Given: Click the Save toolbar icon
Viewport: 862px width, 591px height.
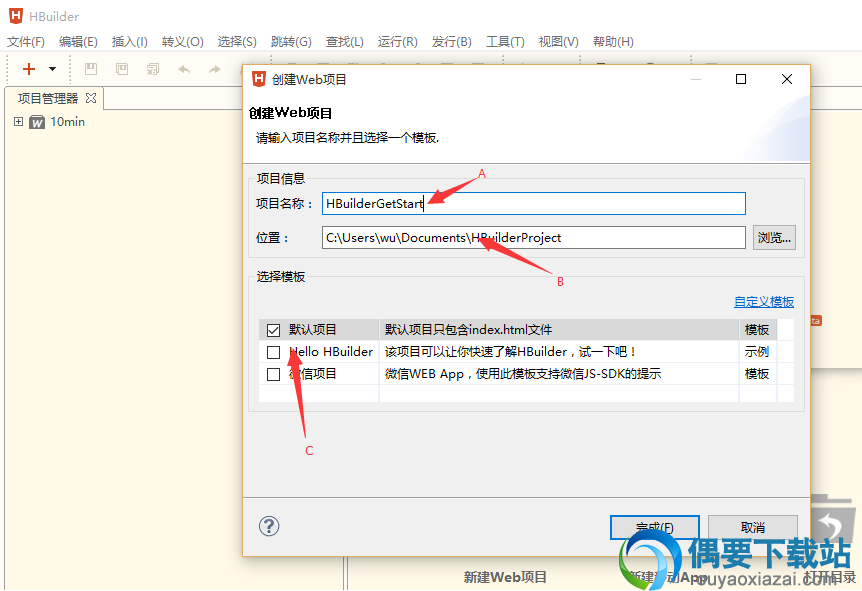Looking at the screenshot, I should pyautogui.click(x=91, y=69).
